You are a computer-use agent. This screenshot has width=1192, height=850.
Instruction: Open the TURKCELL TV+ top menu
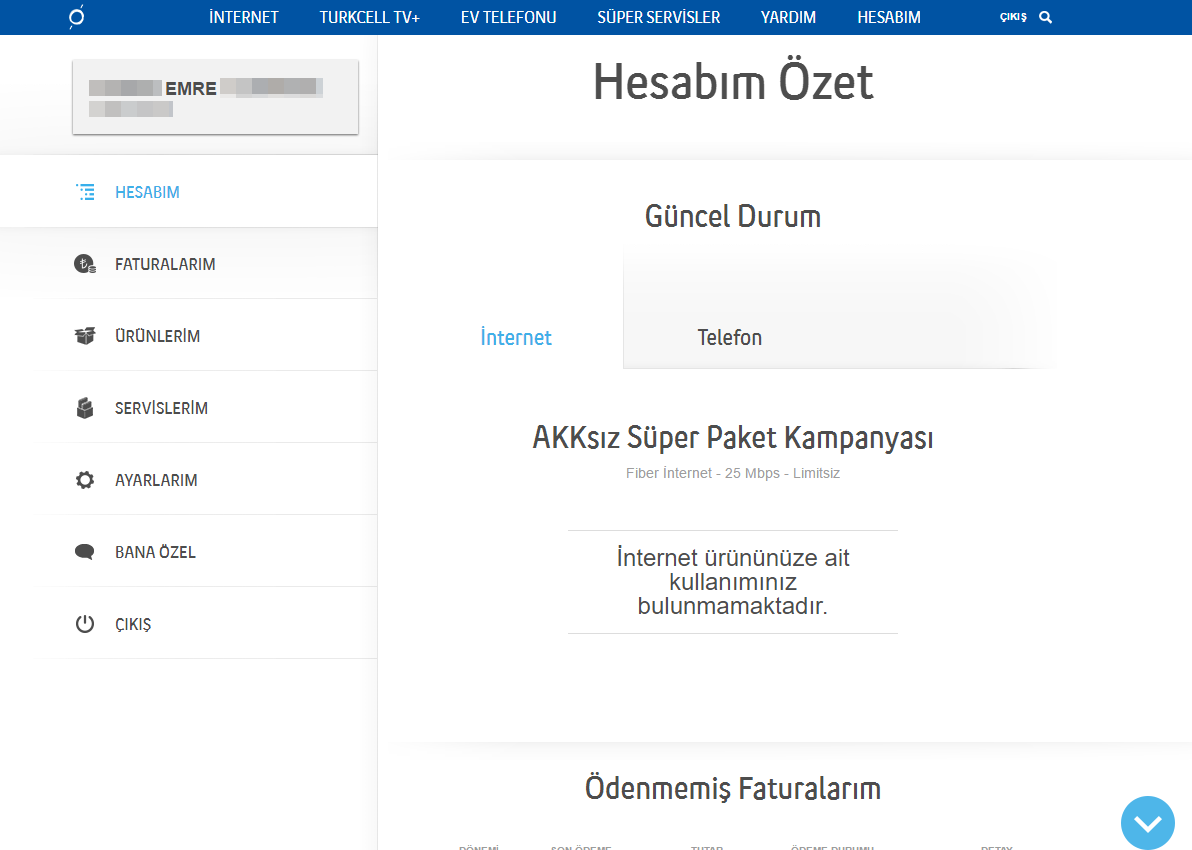[369, 17]
